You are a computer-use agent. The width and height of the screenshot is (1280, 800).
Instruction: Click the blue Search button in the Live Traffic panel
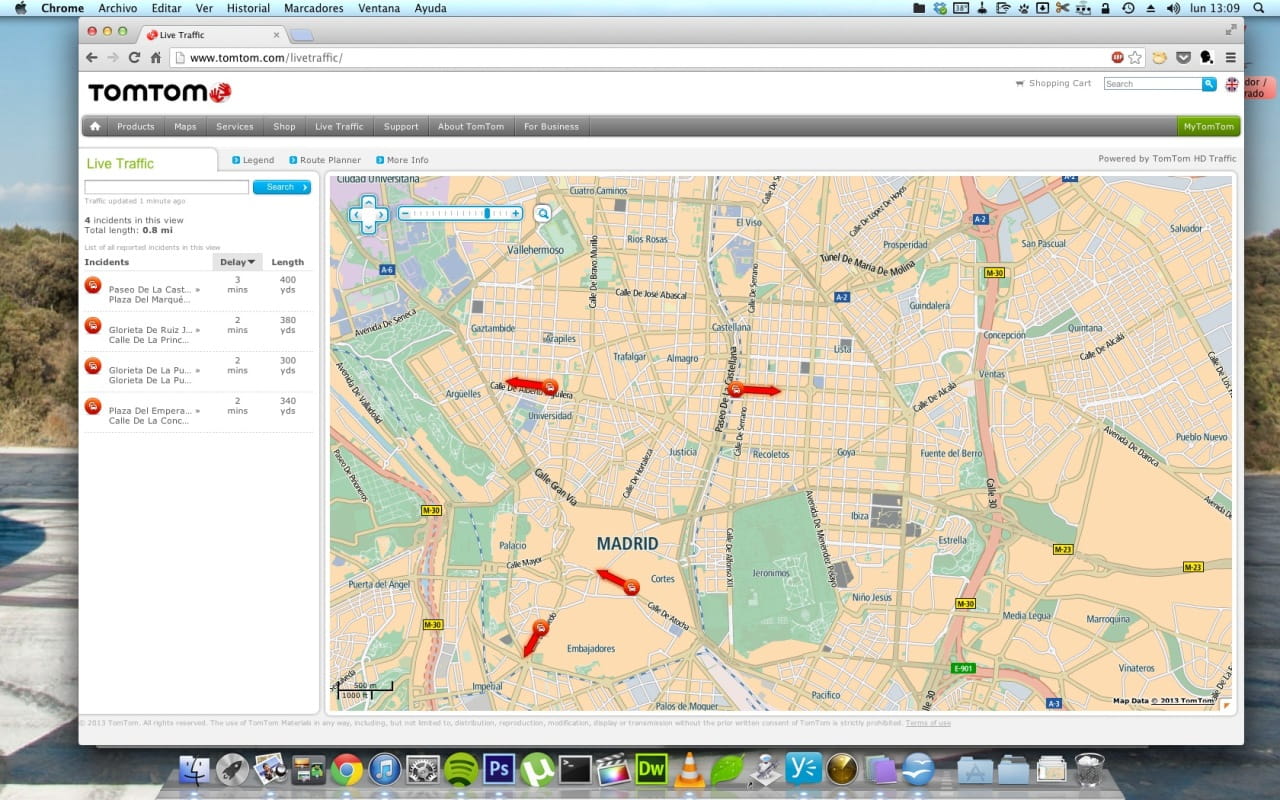click(x=281, y=187)
